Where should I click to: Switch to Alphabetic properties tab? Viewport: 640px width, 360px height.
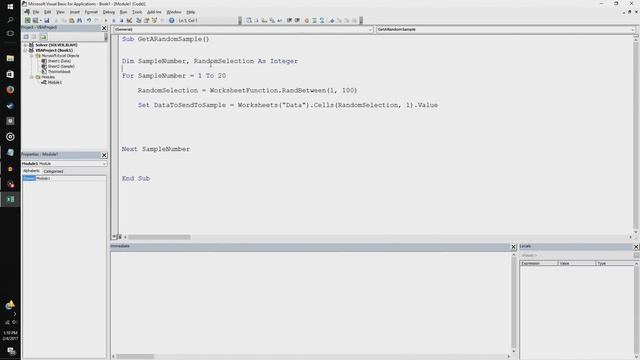(x=31, y=171)
